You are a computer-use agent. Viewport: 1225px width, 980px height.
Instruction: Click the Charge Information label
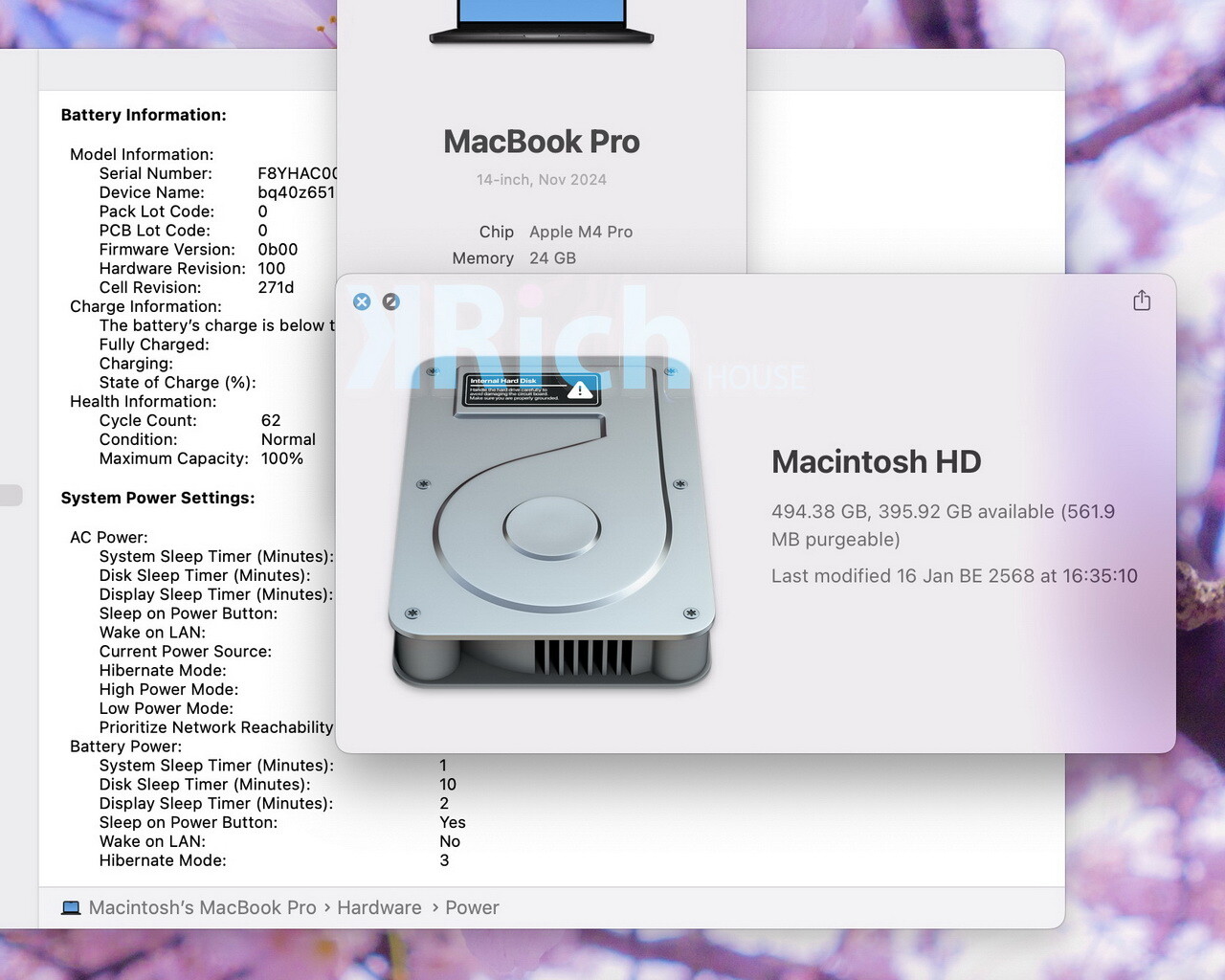(145, 306)
